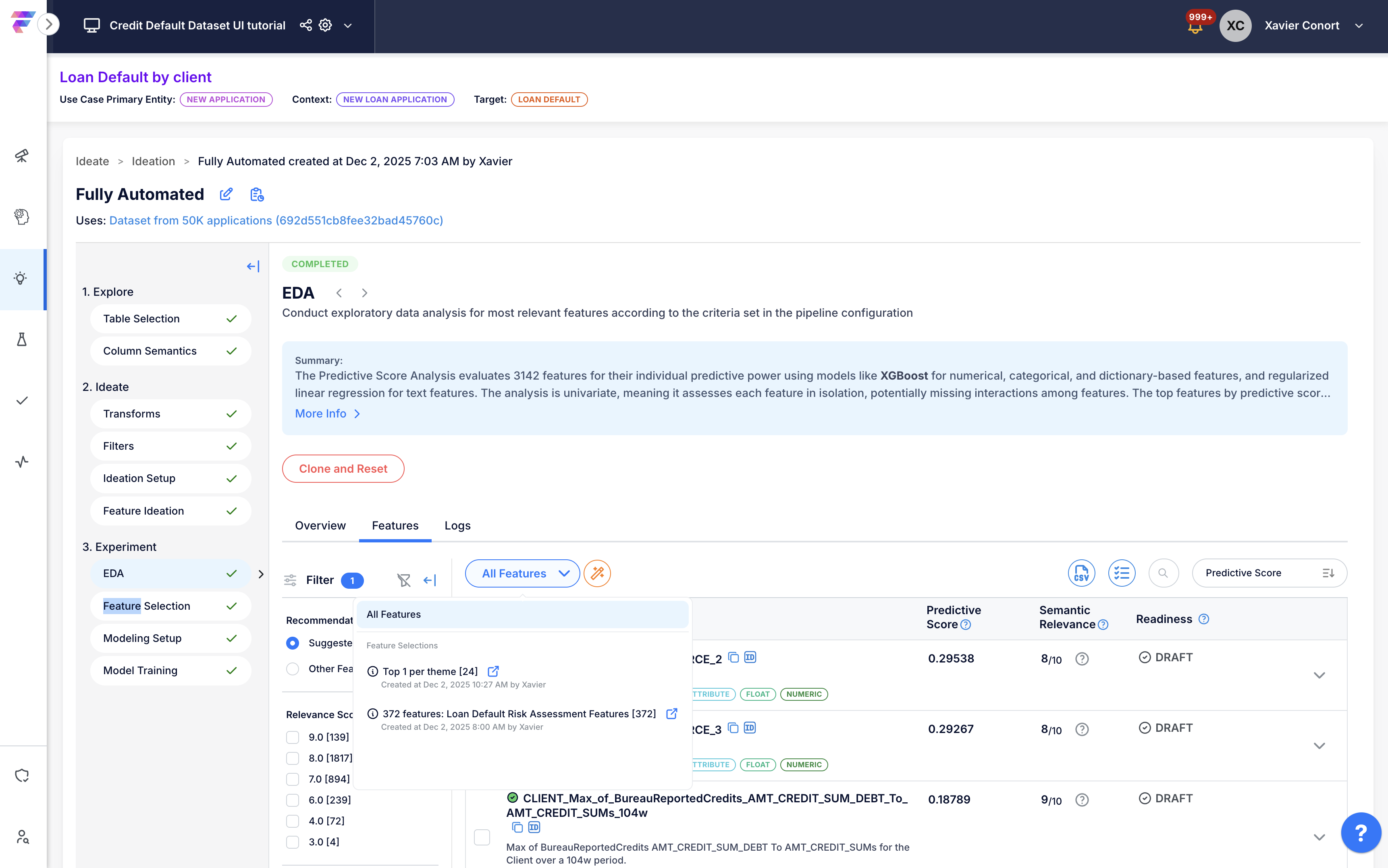Screen dimensions: 1388x868
Task: Switch to the Overview tab
Action: (x=320, y=525)
